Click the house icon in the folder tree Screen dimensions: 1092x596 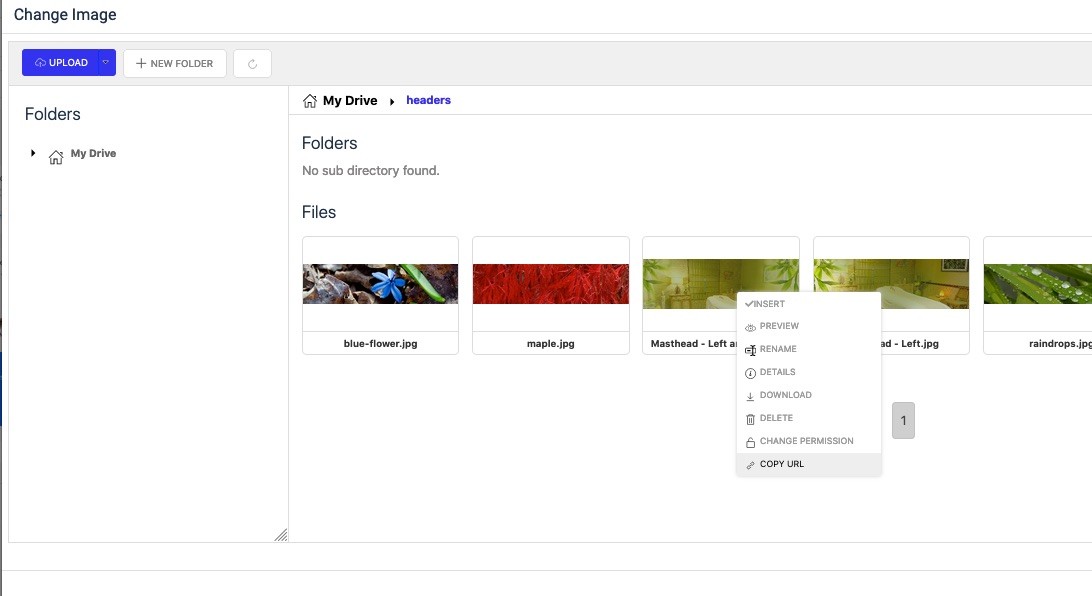tap(56, 155)
